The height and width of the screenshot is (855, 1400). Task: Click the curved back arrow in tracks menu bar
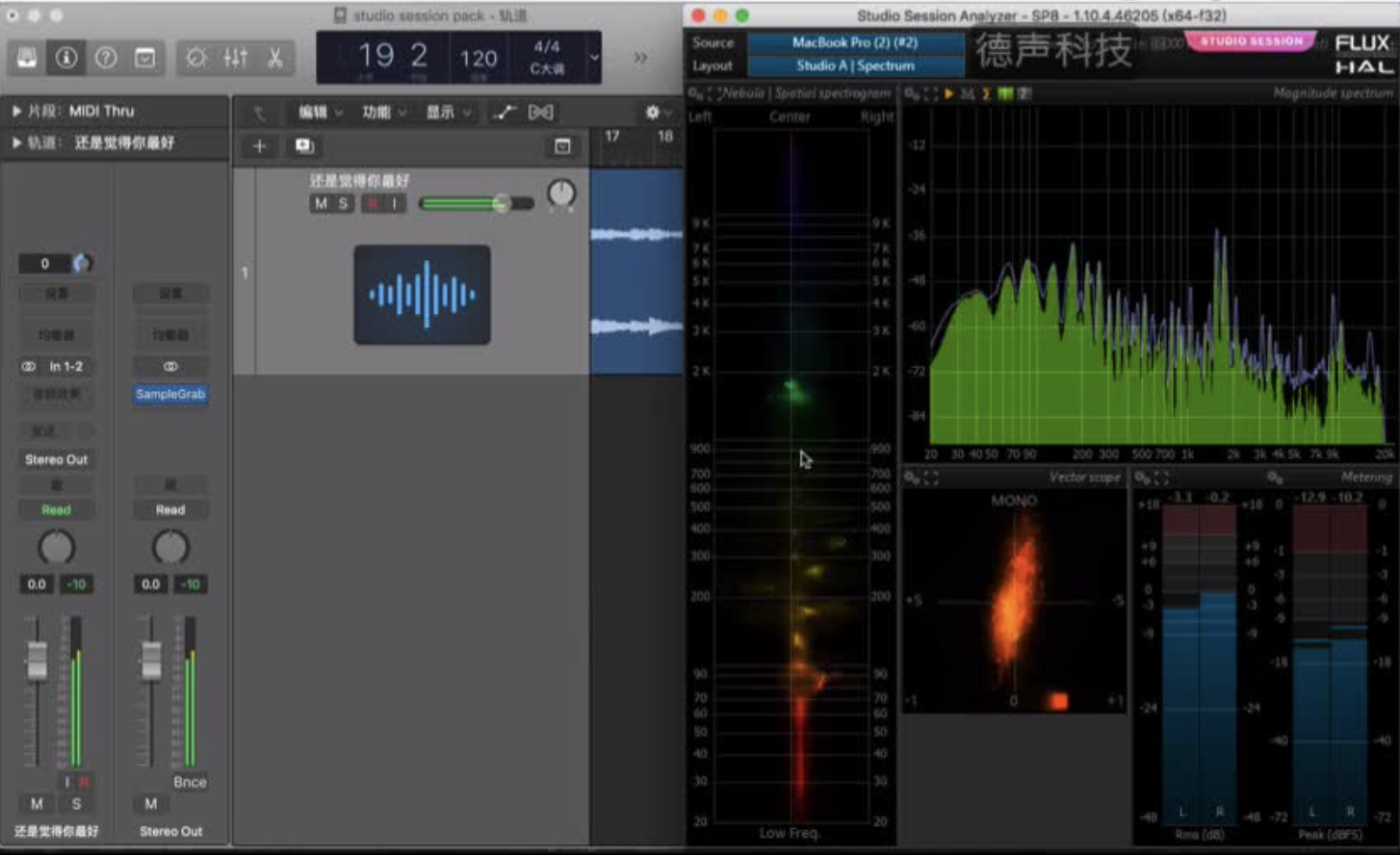[x=260, y=114]
